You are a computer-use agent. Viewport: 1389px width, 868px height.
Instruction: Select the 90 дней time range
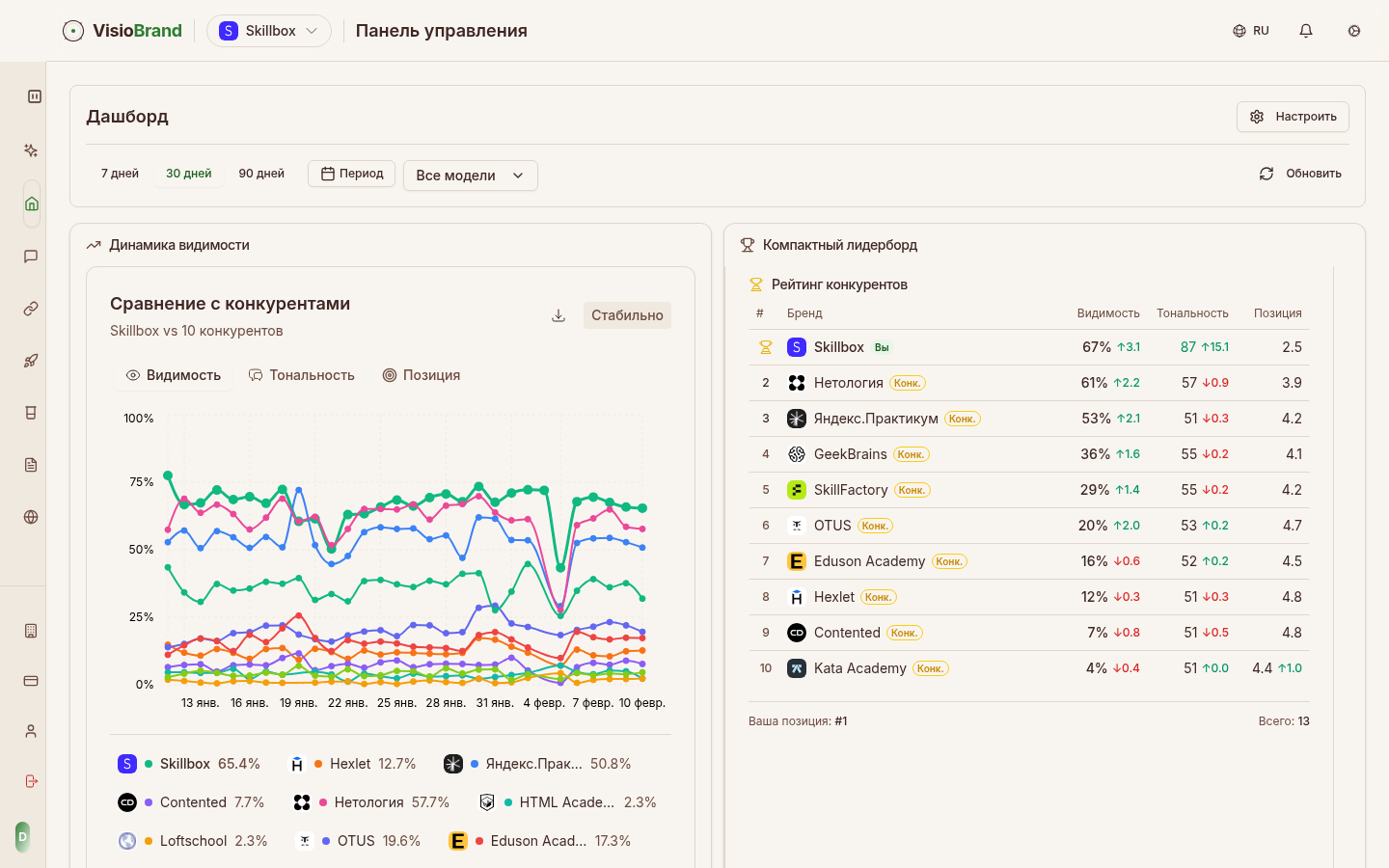point(261,174)
